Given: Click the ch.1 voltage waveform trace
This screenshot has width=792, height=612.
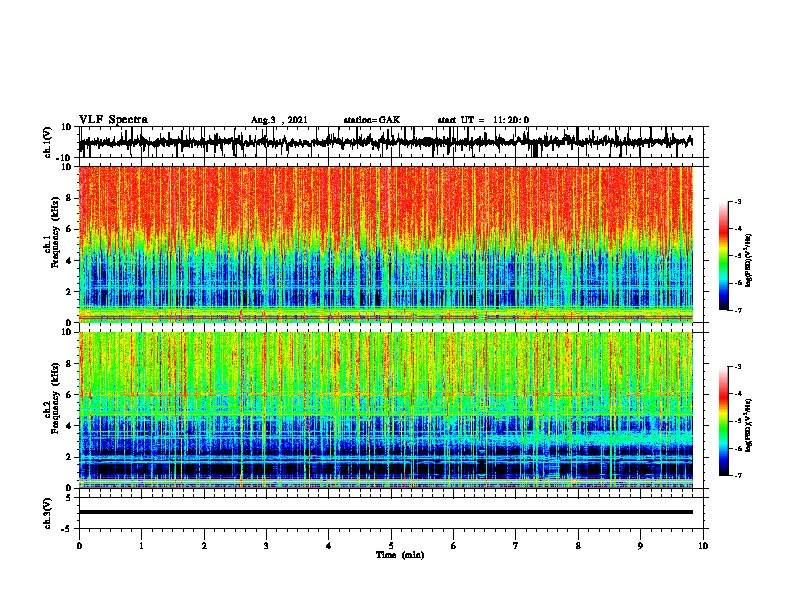Looking at the screenshot, I should (385, 142).
